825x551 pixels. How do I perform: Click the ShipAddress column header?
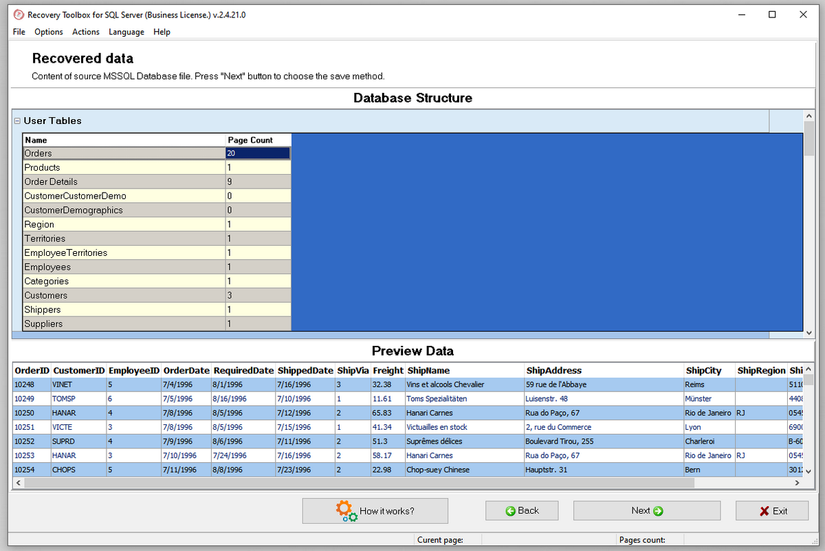[x=603, y=370]
